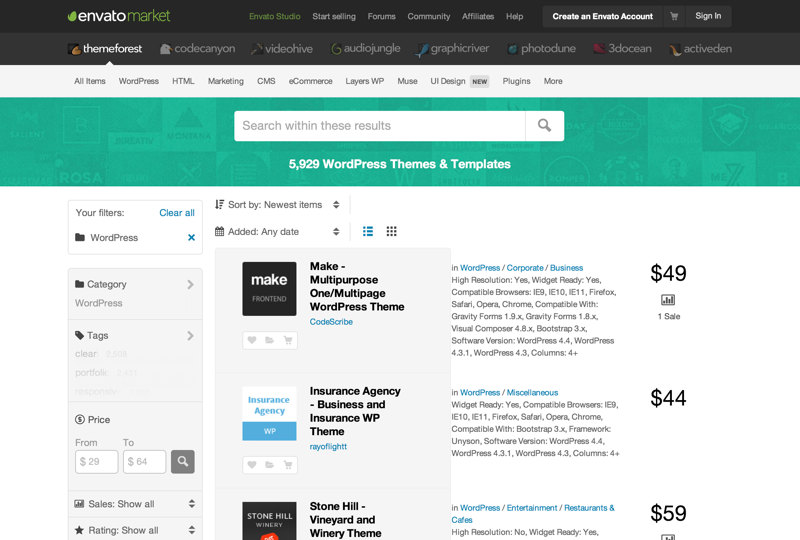Select the CMS category tab

pyautogui.click(x=266, y=81)
